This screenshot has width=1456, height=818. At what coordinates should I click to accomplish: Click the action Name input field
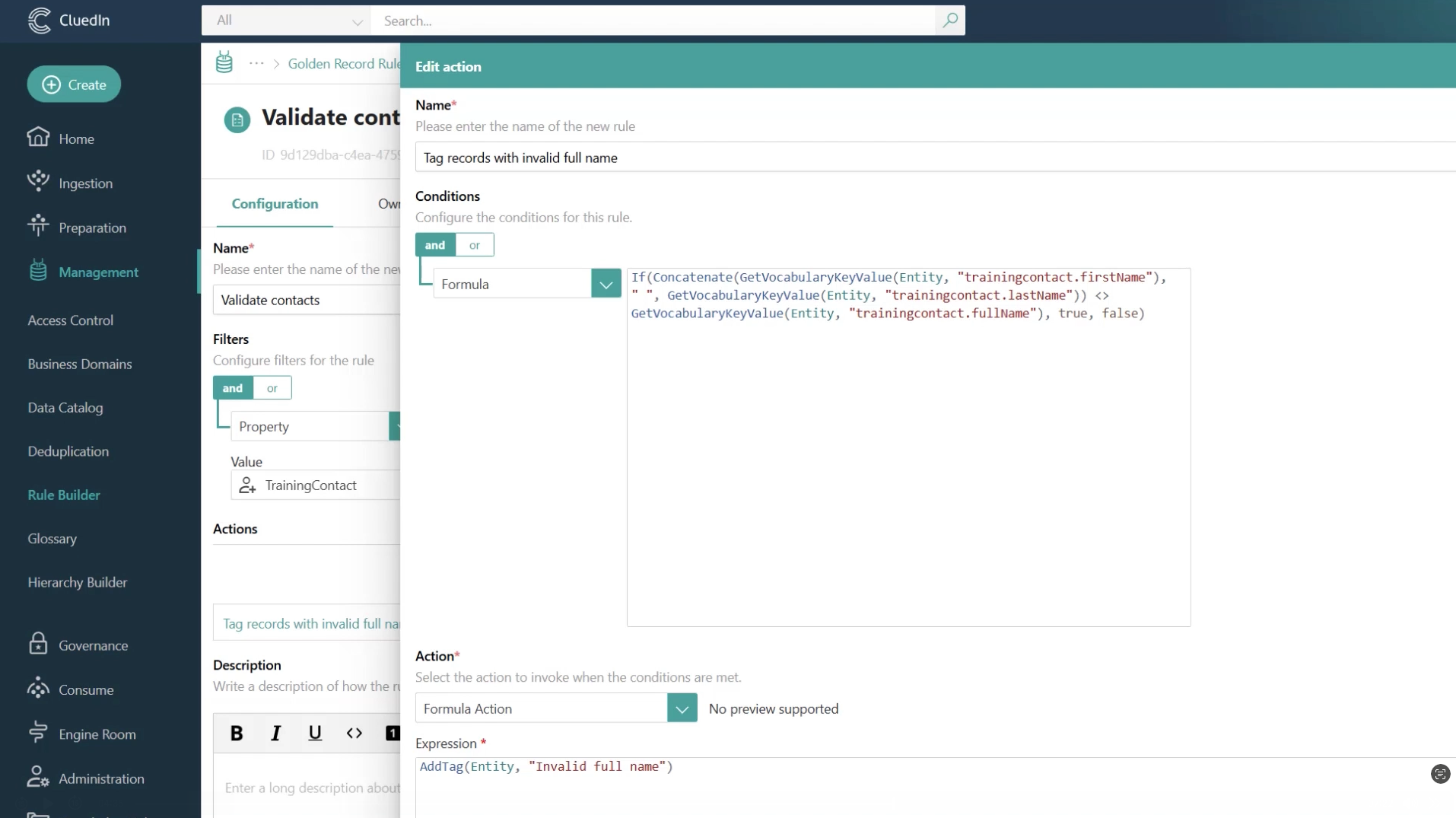pyautogui.click(x=935, y=158)
